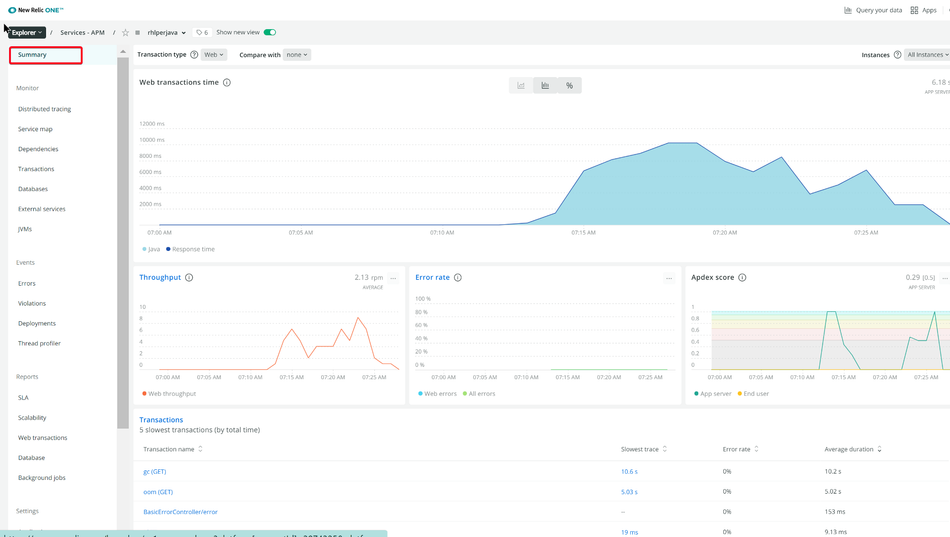The height and width of the screenshot is (537, 950).
Task: Toggle All errors legend series
Action: (x=479, y=394)
